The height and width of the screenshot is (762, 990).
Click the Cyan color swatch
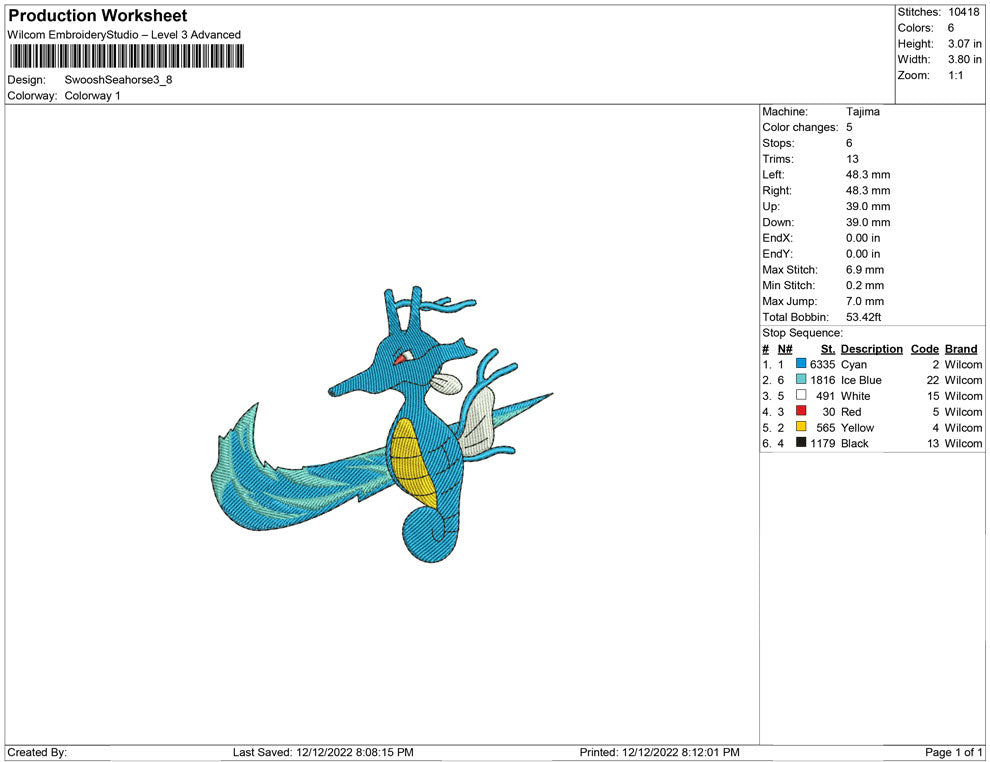801,365
